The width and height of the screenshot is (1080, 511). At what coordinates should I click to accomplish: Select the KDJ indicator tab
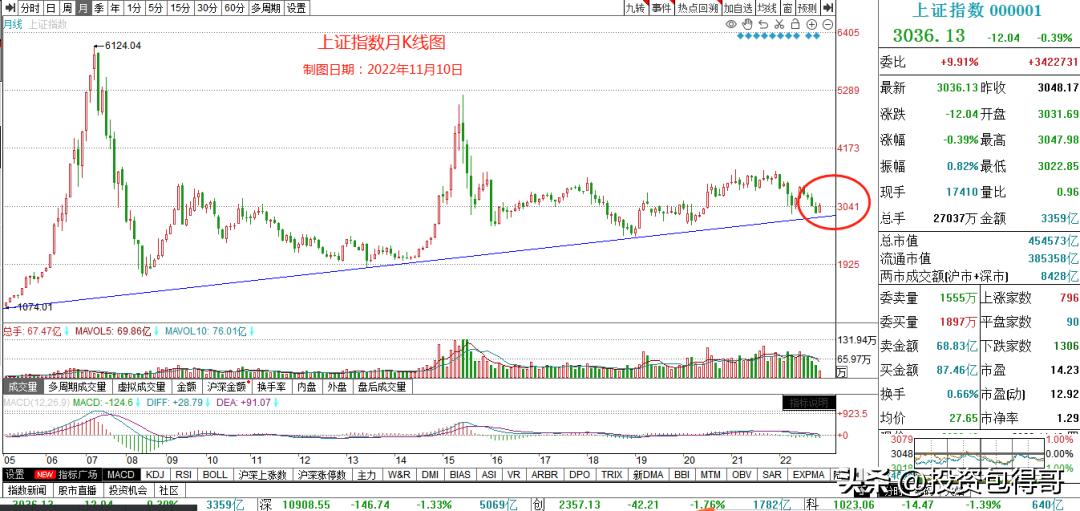point(154,474)
